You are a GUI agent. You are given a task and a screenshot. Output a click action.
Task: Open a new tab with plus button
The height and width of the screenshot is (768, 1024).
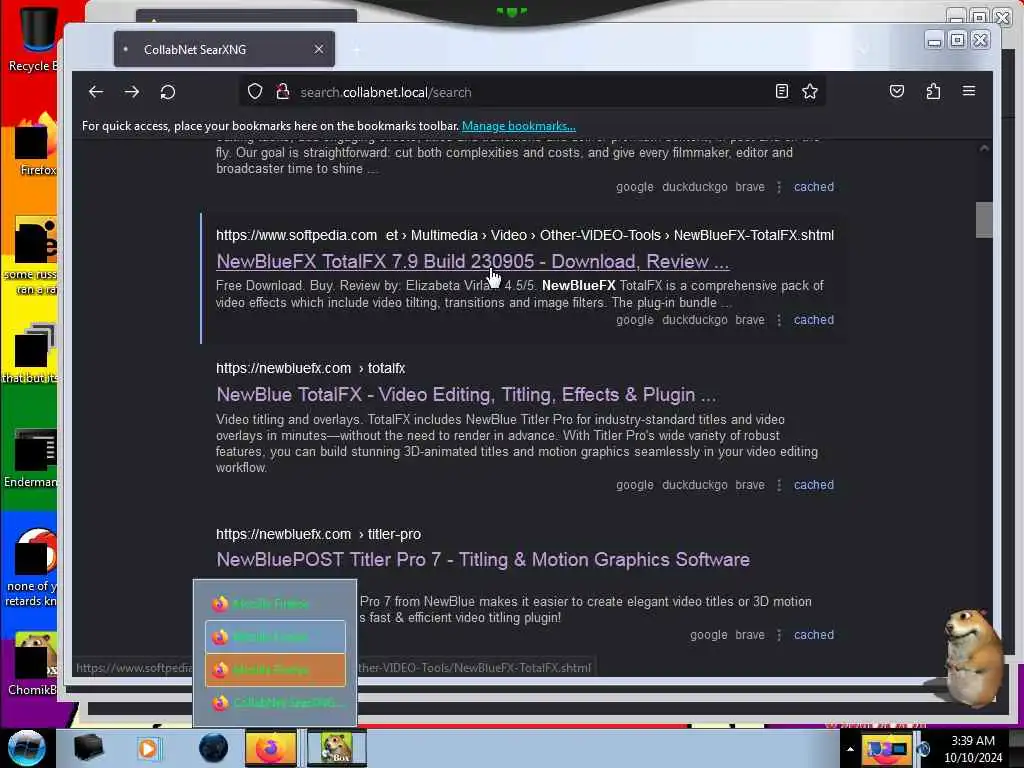pos(357,50)
